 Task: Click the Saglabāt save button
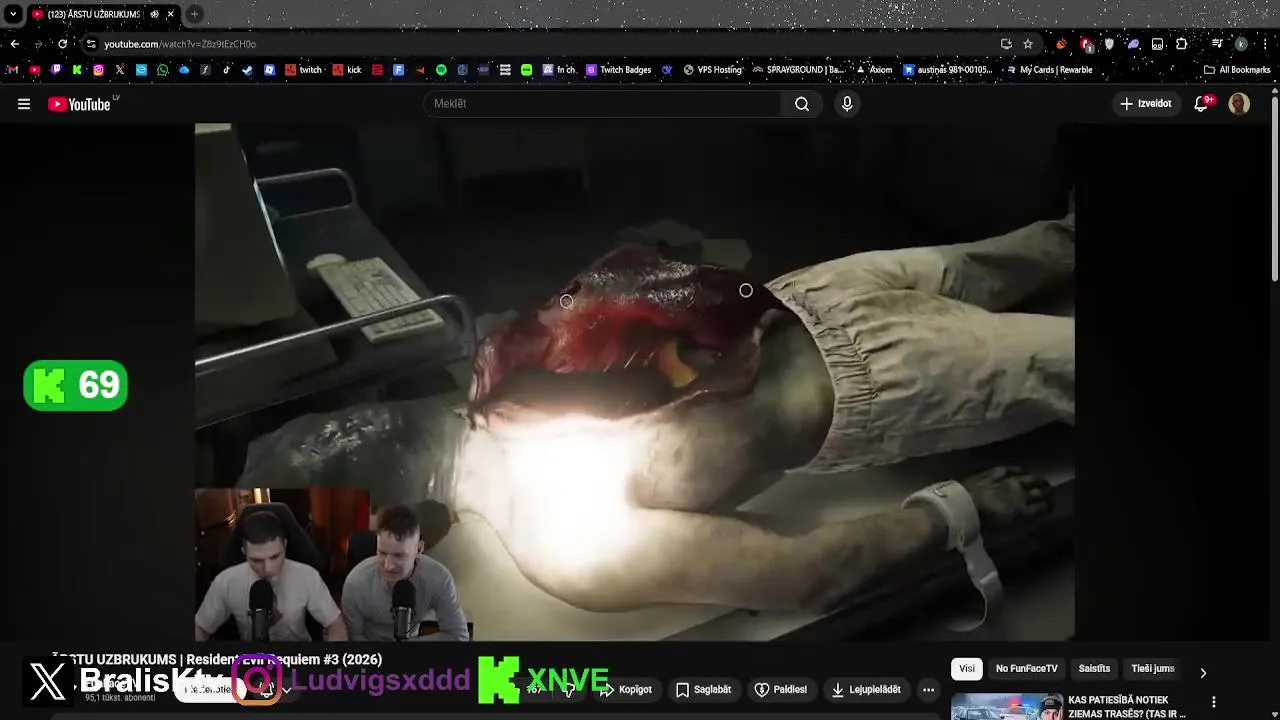click(703, 690)
